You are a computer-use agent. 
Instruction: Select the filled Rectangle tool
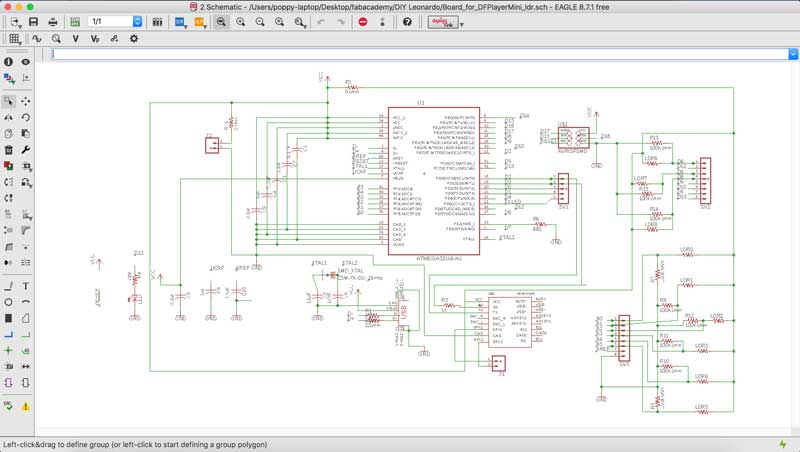pyautogui.click(x=9, y=318)
